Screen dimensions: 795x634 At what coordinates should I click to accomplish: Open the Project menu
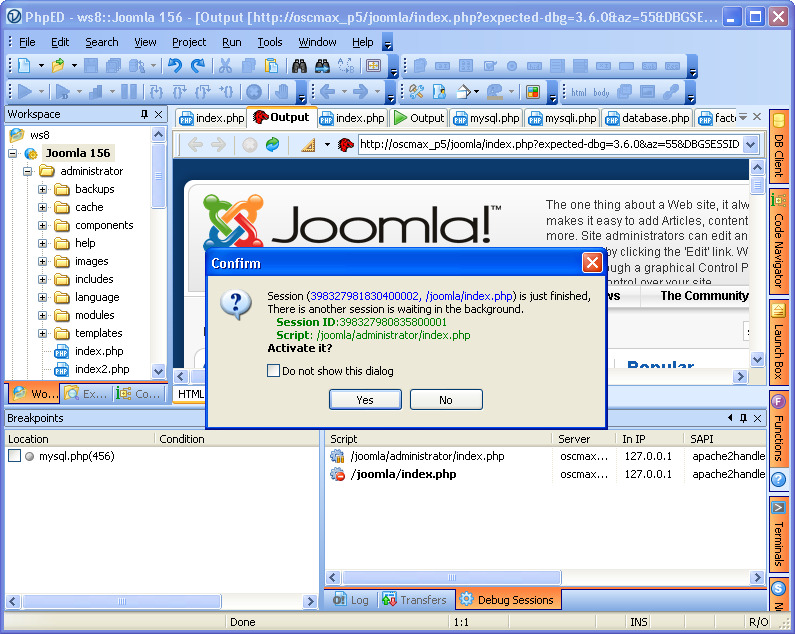pyautogui.click(x=189, y=42)
